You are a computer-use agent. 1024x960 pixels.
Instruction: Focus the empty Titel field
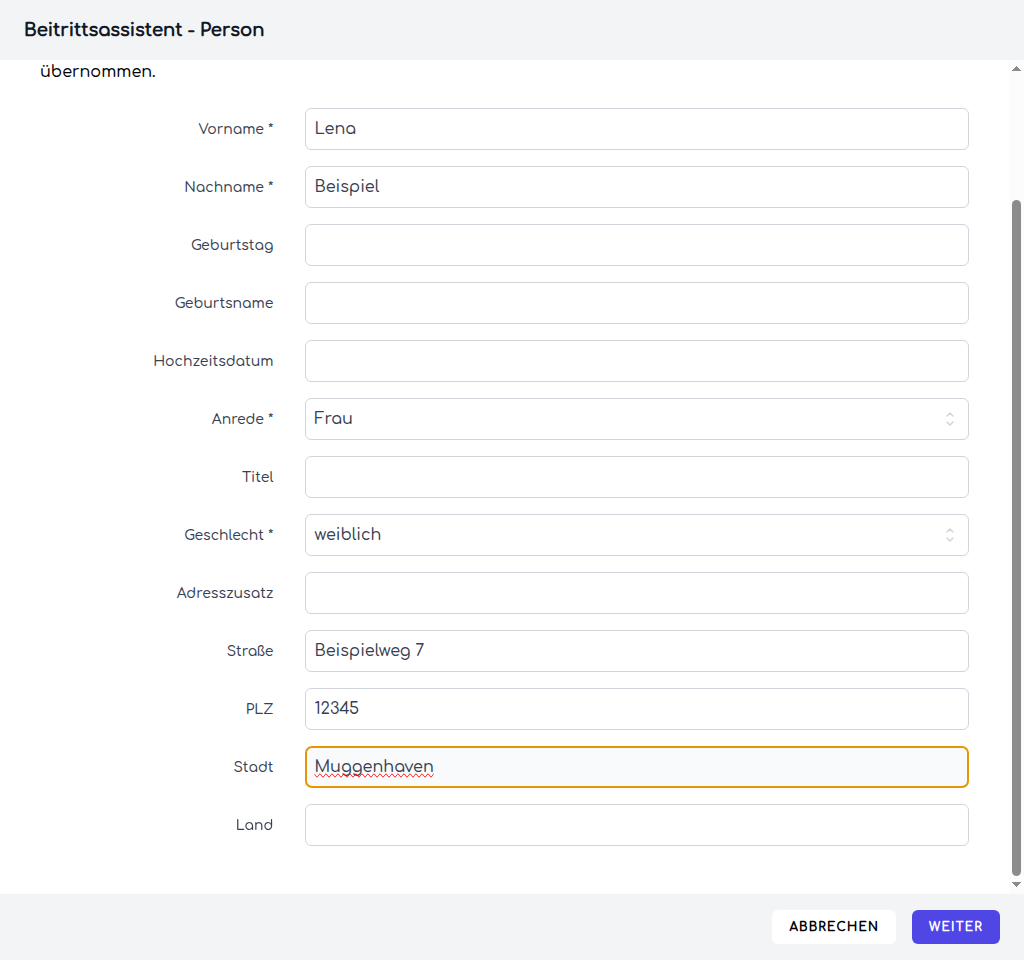click(x=637, y=477)
